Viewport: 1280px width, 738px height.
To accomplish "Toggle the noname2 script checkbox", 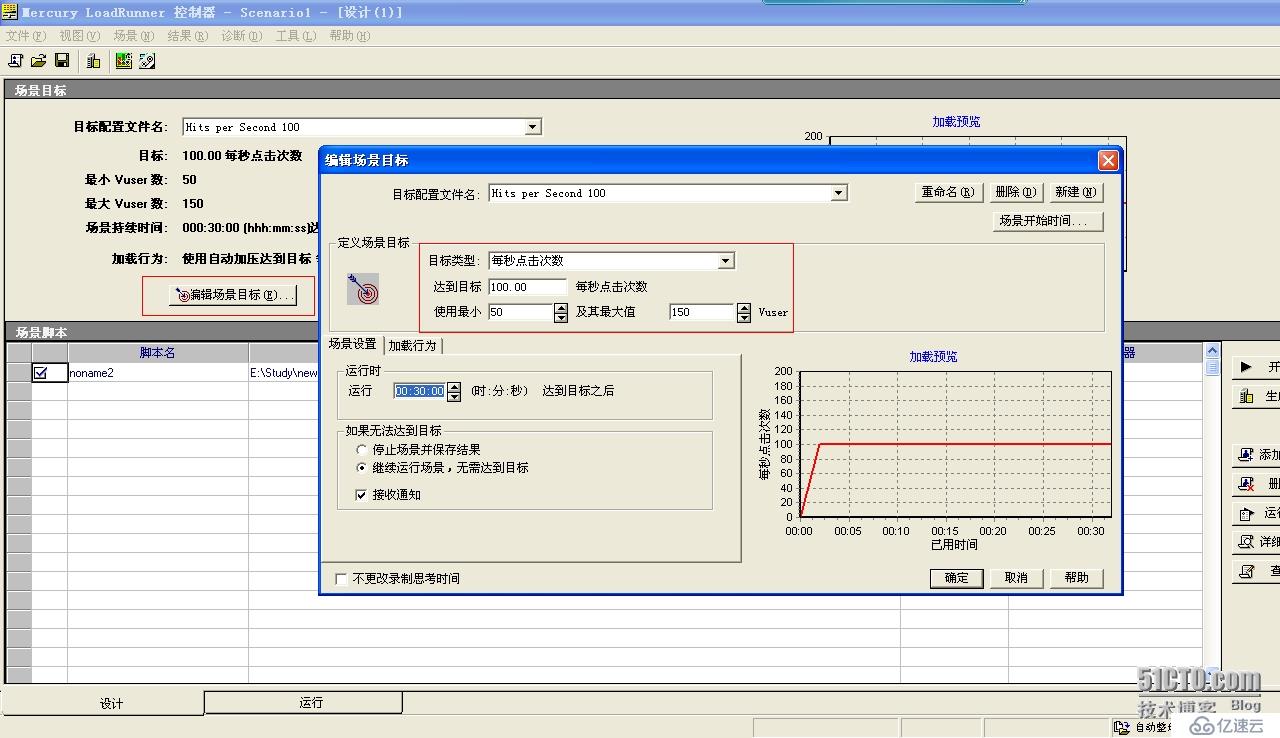I will (41, 373).
